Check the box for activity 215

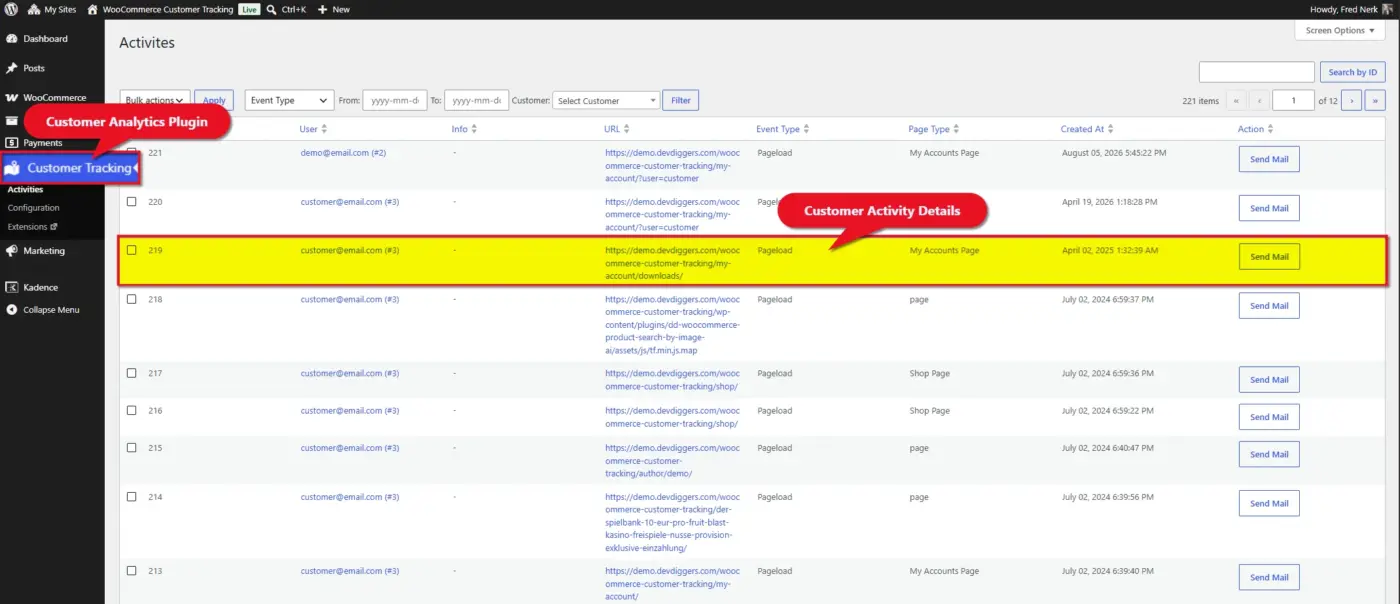(x=131, y=448)
